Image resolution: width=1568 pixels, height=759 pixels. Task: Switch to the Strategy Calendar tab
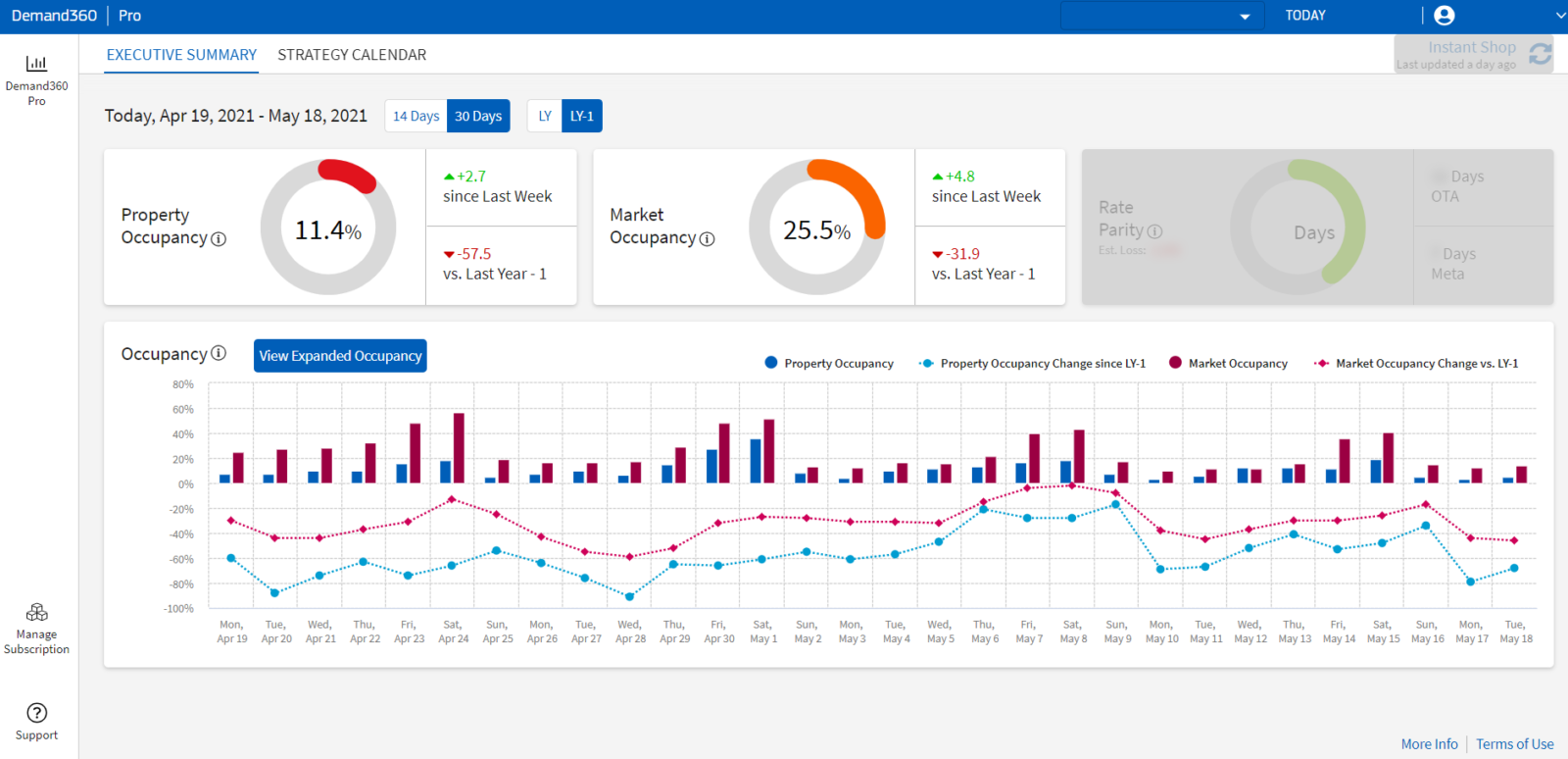tap(352, 55)
